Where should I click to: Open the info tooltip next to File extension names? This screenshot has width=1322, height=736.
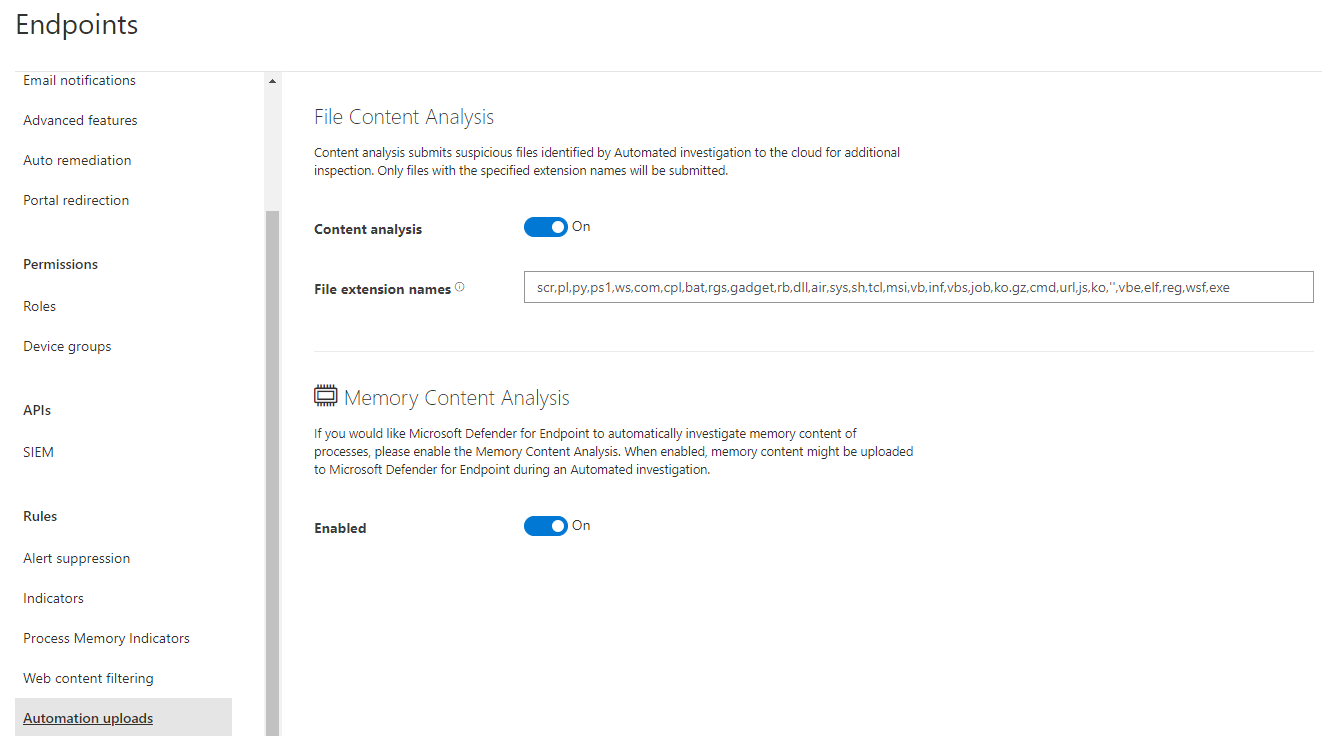[459, 285]
